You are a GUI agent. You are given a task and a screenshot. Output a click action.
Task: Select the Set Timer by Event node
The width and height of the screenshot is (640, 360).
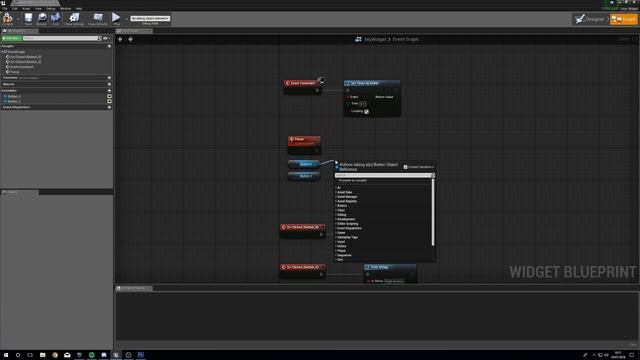click(372, 98)
